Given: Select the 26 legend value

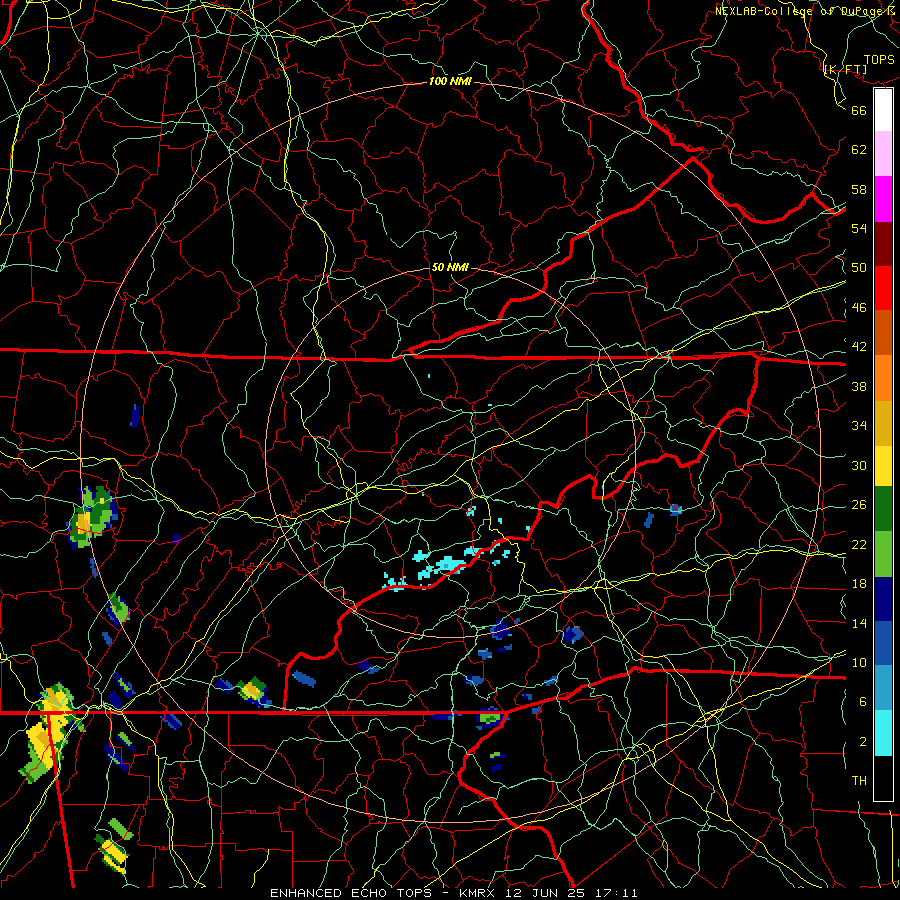Looking at the screenshot, I should 859,505.
